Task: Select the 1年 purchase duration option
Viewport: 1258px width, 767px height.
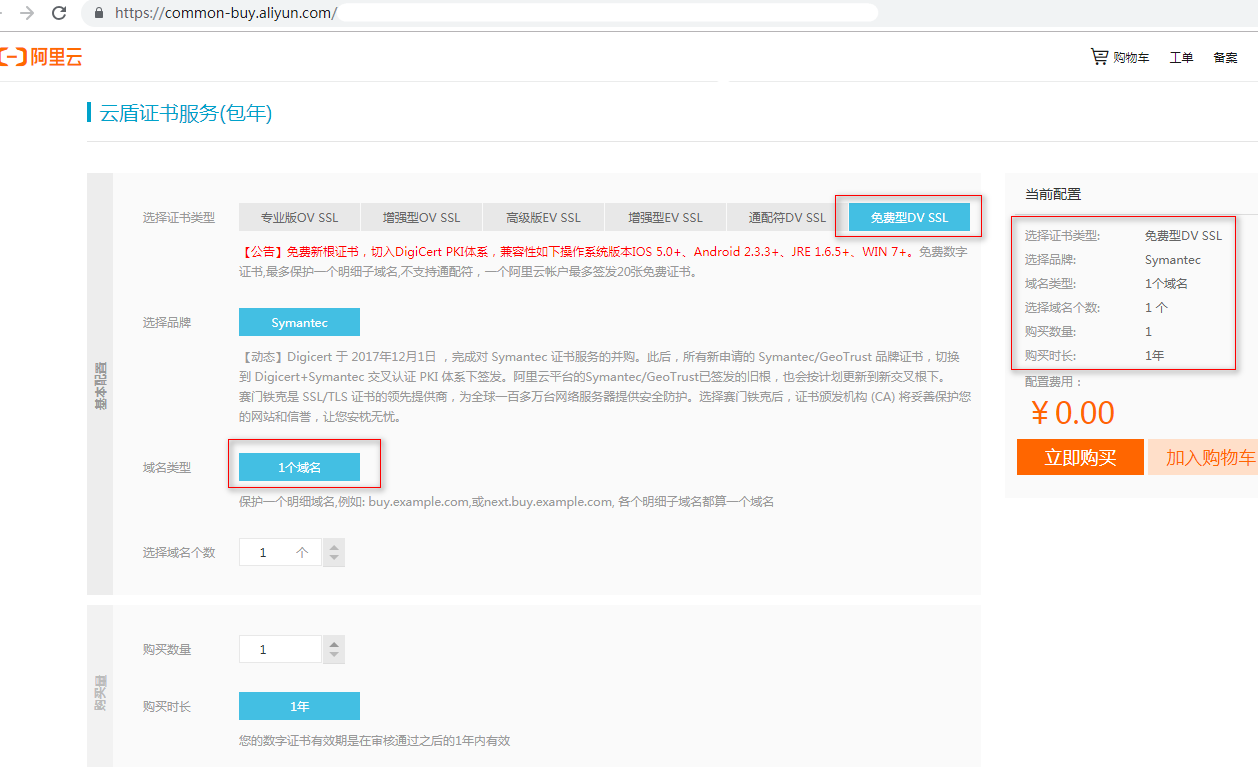Action: [299, 705]
